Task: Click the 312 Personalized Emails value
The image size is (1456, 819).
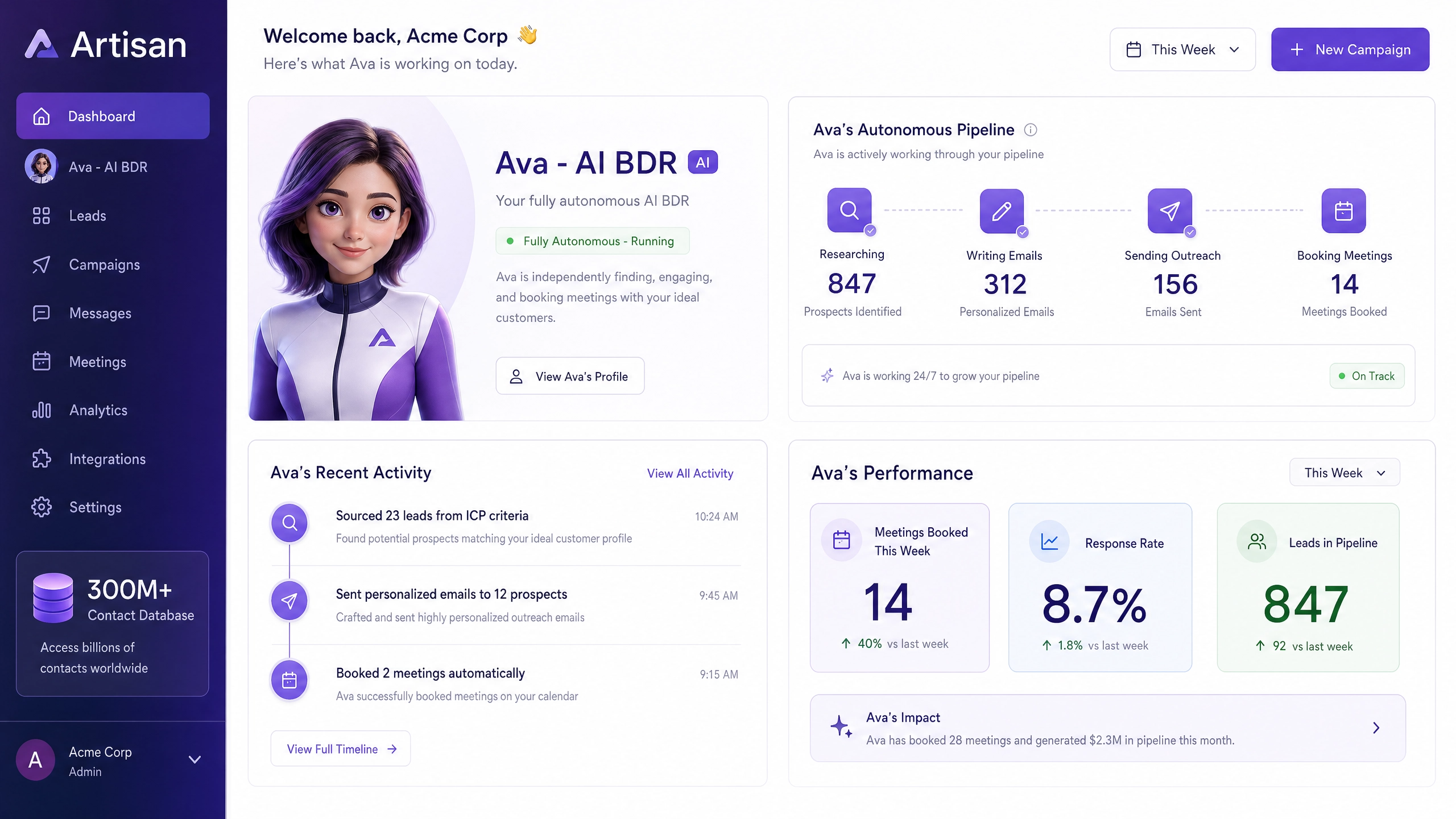Action: click(x=1005, y=284)
